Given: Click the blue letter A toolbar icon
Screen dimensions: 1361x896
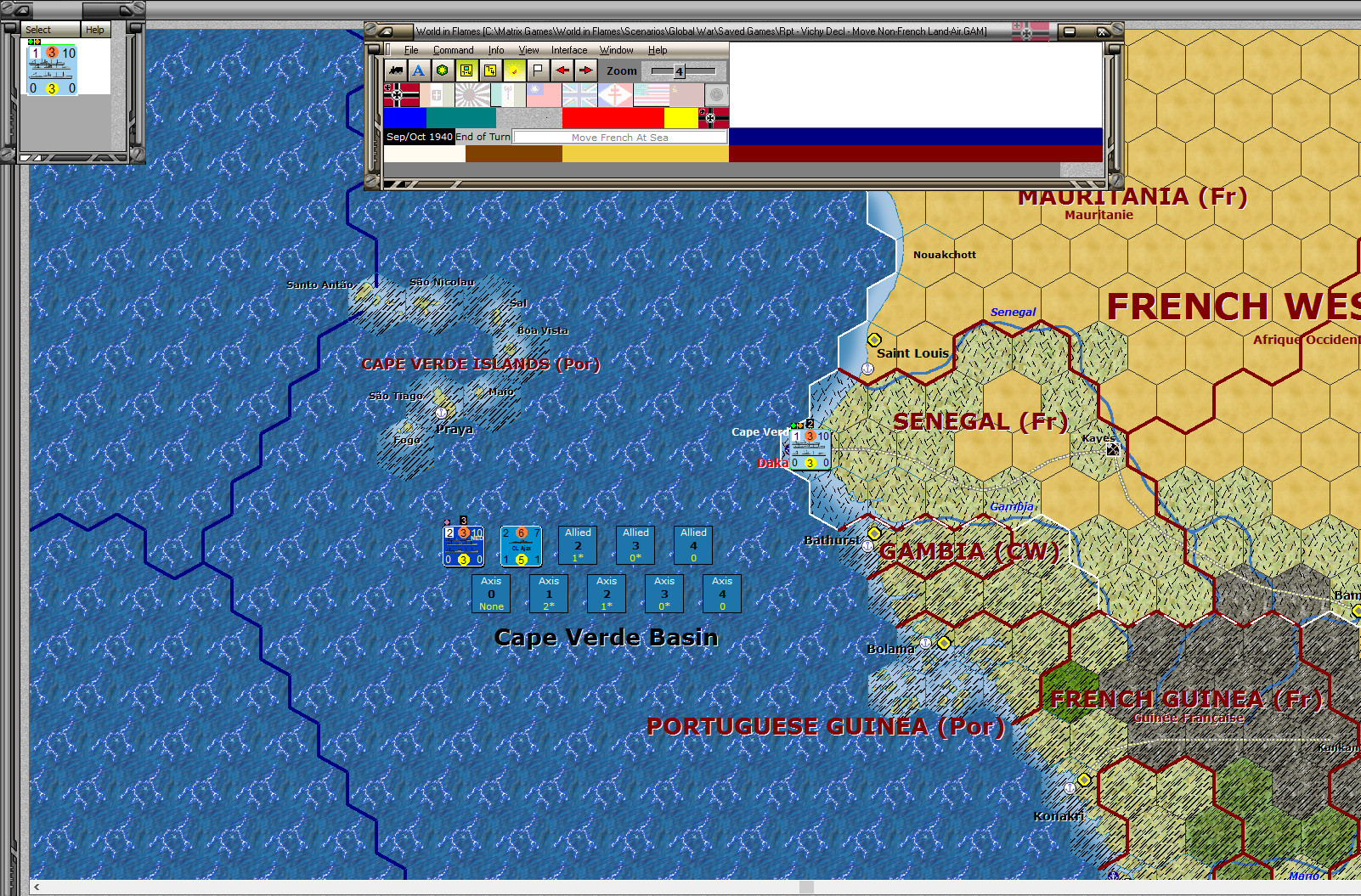Looking at the screenshot, I should 418,70.
